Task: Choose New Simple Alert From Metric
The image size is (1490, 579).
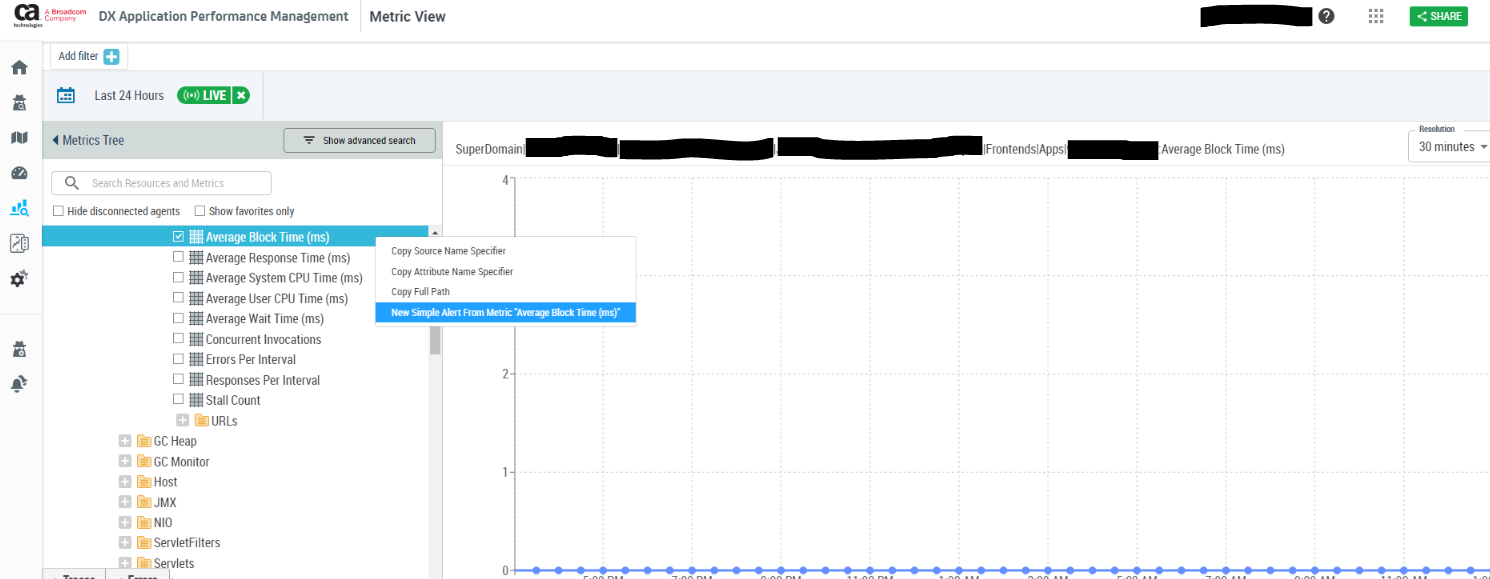Action: pyautogui.click(x=505, y=313)
